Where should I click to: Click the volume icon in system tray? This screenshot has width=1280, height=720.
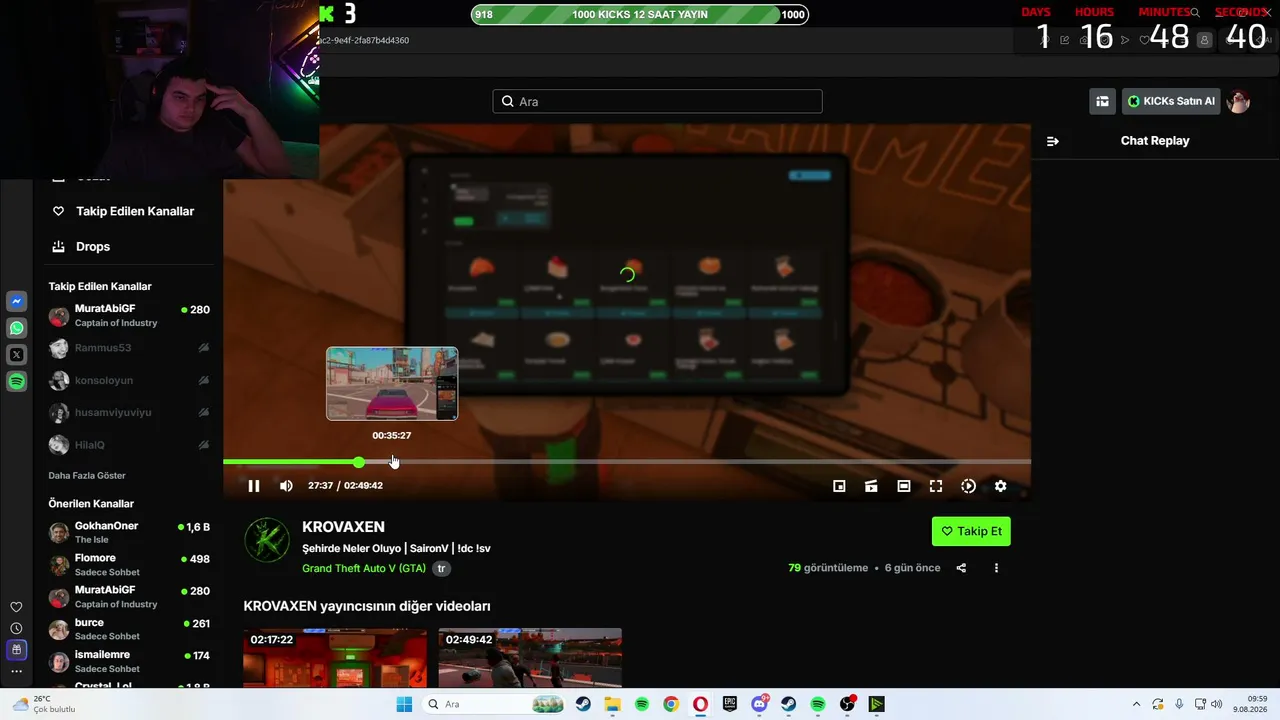click(1216, 704)
